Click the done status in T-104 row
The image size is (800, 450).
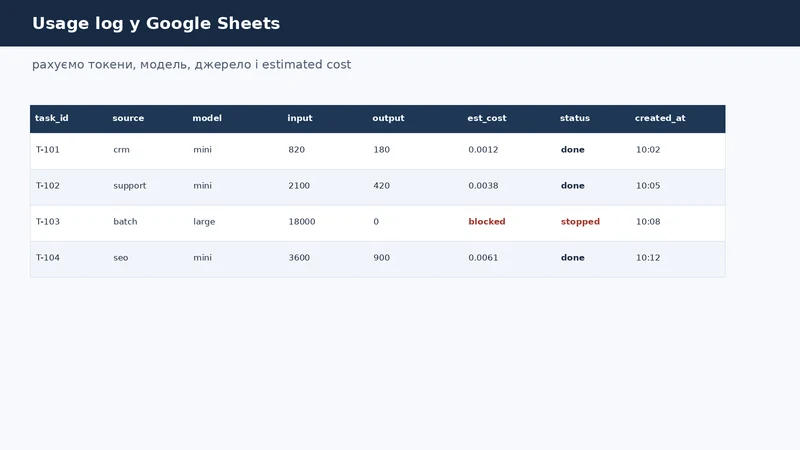pos(572,258)
